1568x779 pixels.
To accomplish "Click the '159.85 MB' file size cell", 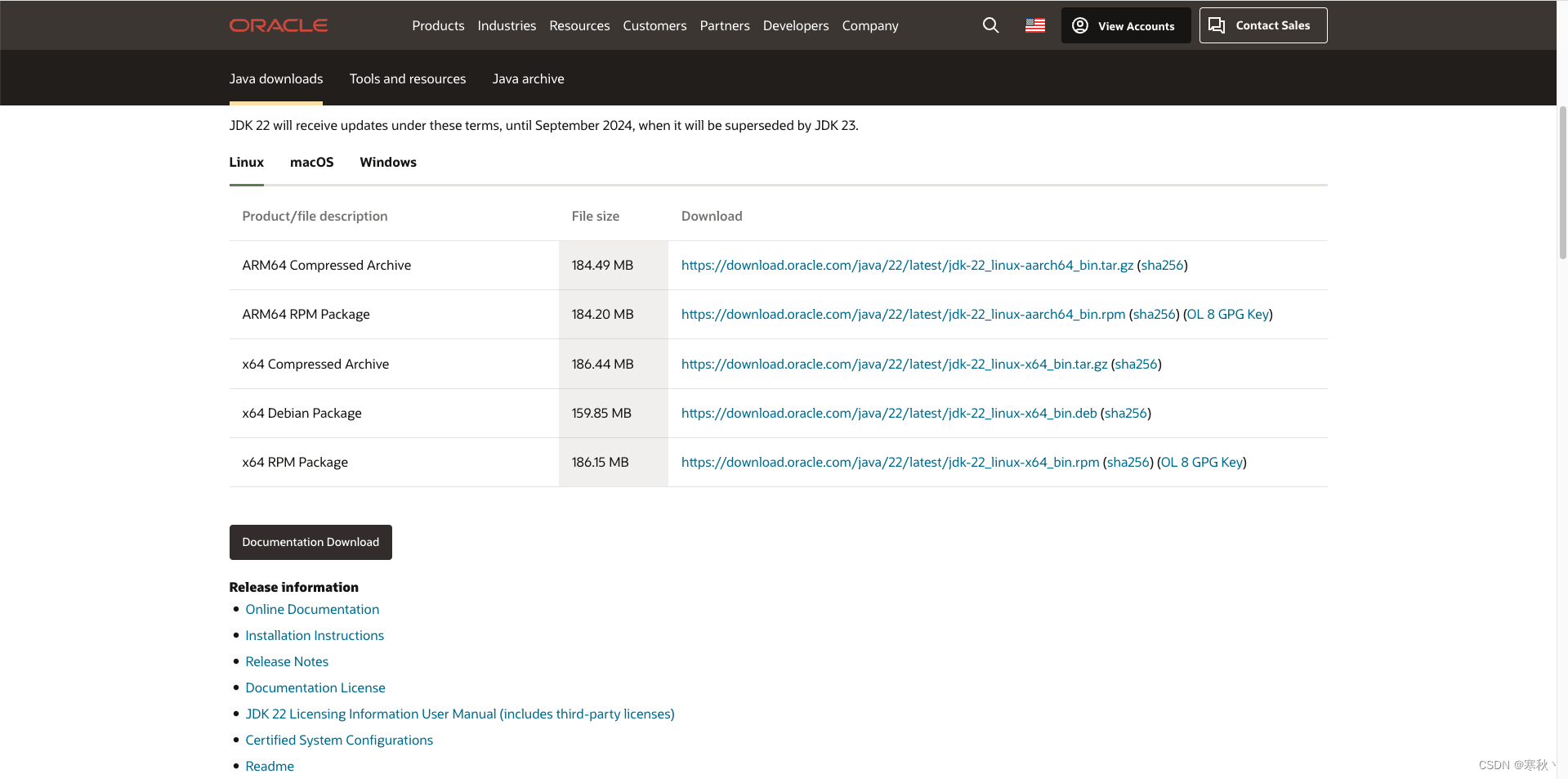I will [x=614, y=413].
